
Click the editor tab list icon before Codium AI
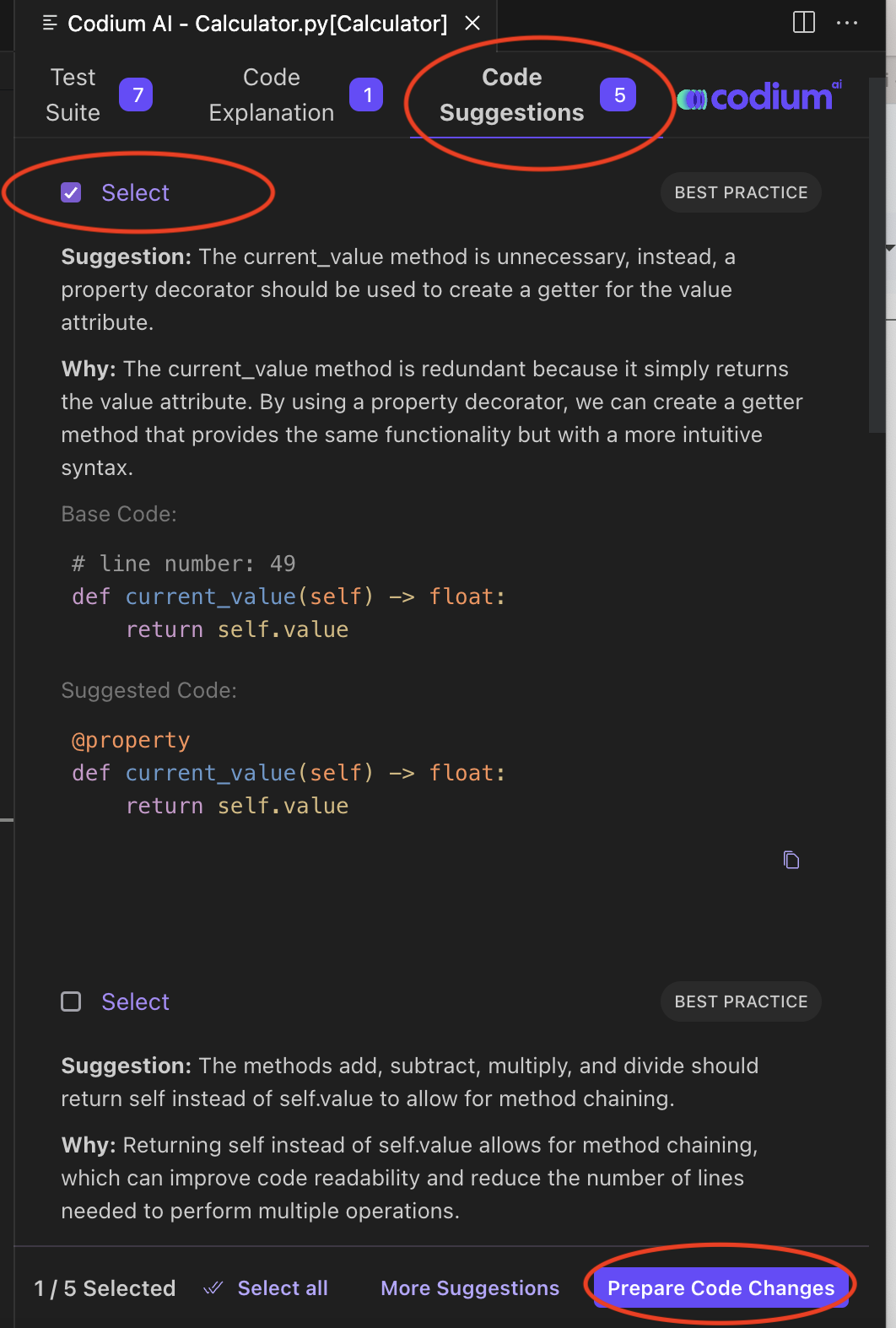pos(50,24)
